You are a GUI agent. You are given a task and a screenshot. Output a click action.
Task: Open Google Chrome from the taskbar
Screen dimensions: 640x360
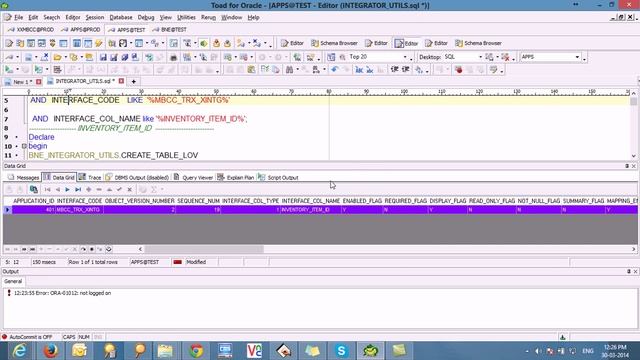click(196, 350)
